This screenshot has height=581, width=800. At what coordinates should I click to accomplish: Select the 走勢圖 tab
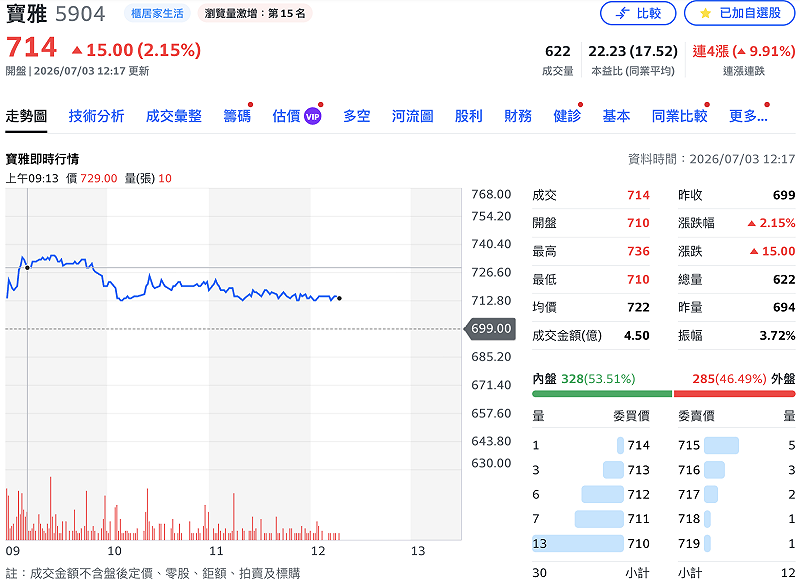(x=26, y=116)
